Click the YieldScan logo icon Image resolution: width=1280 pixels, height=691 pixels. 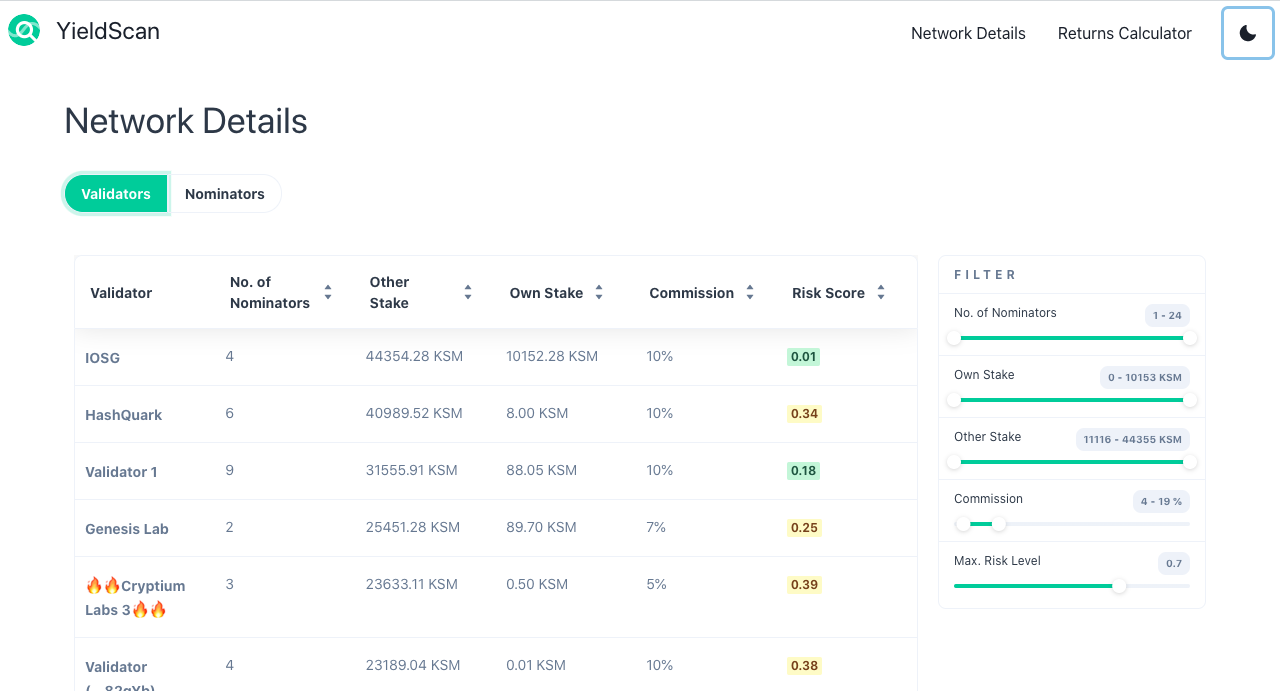[x=24, y=31]
